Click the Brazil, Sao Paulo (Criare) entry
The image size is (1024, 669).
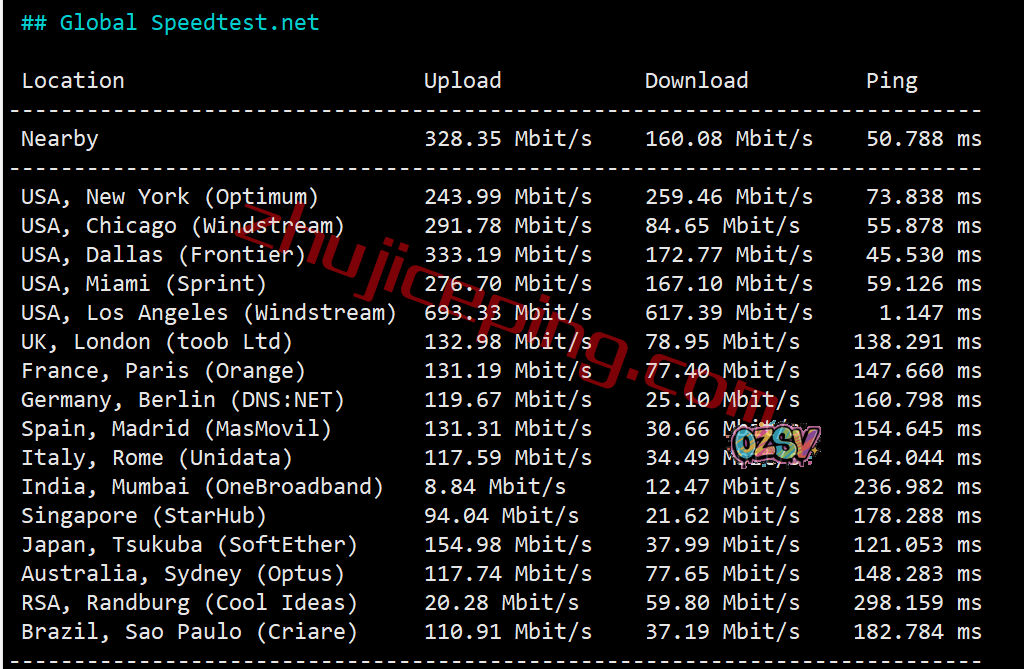pyautogui.click(x=189, y=632)
